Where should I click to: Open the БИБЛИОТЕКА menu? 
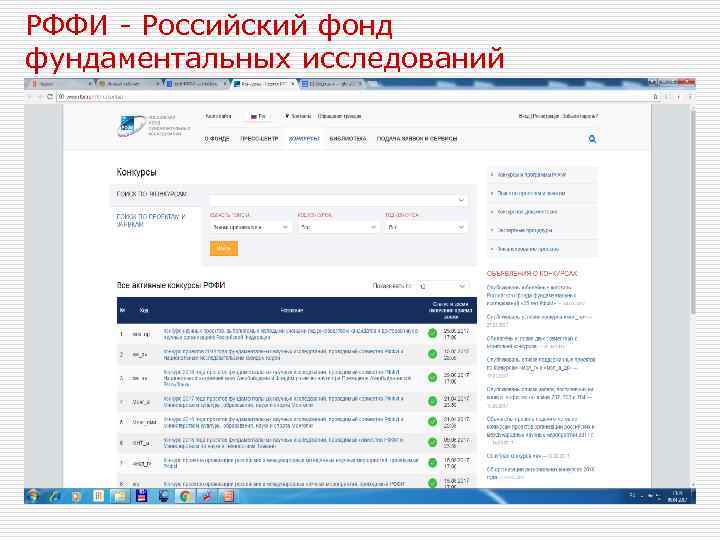(348, 139)
